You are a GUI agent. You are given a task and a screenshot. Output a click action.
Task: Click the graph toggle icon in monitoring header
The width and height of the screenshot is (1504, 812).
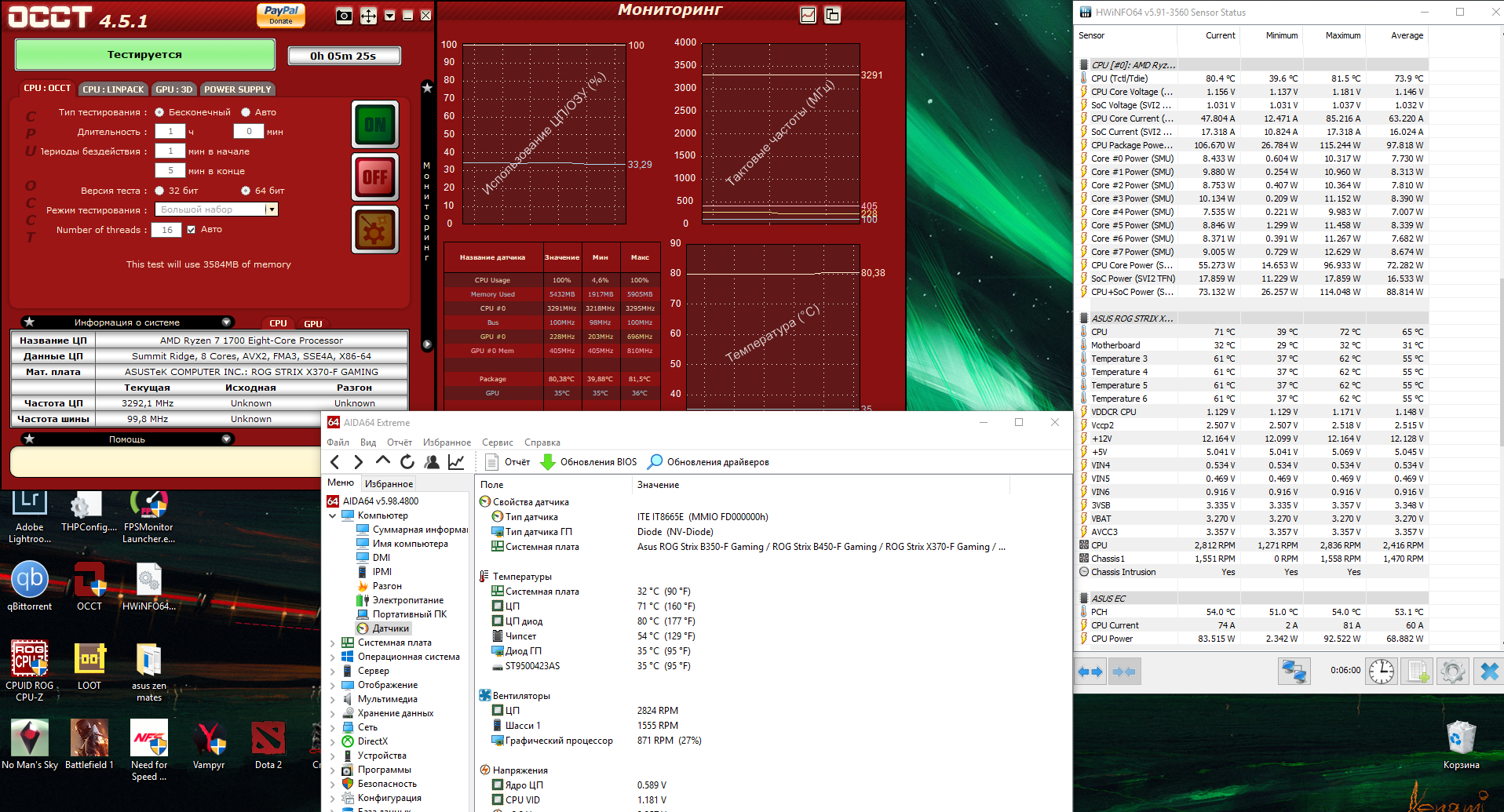point(808,15)
